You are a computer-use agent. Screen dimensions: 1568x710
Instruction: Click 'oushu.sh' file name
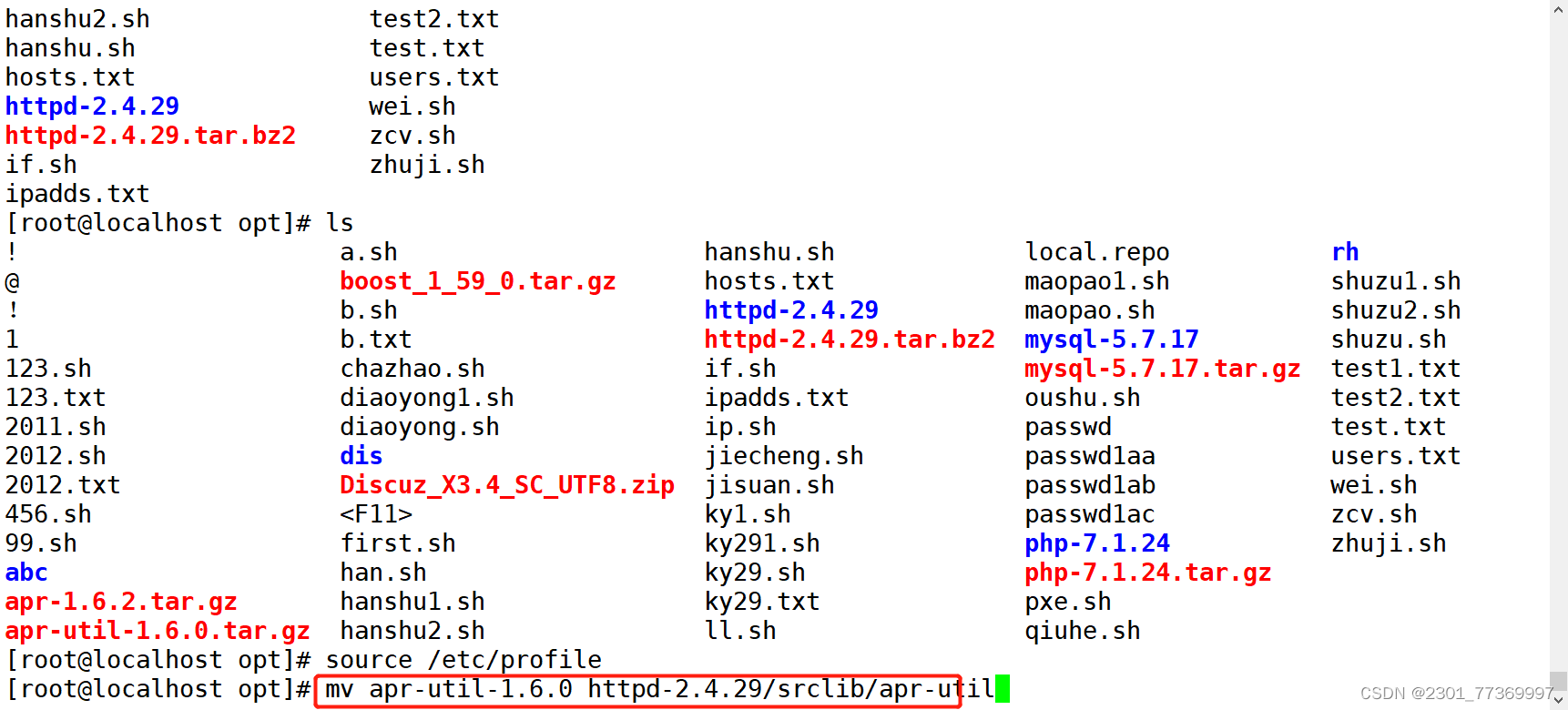[x=1083, y=398]
